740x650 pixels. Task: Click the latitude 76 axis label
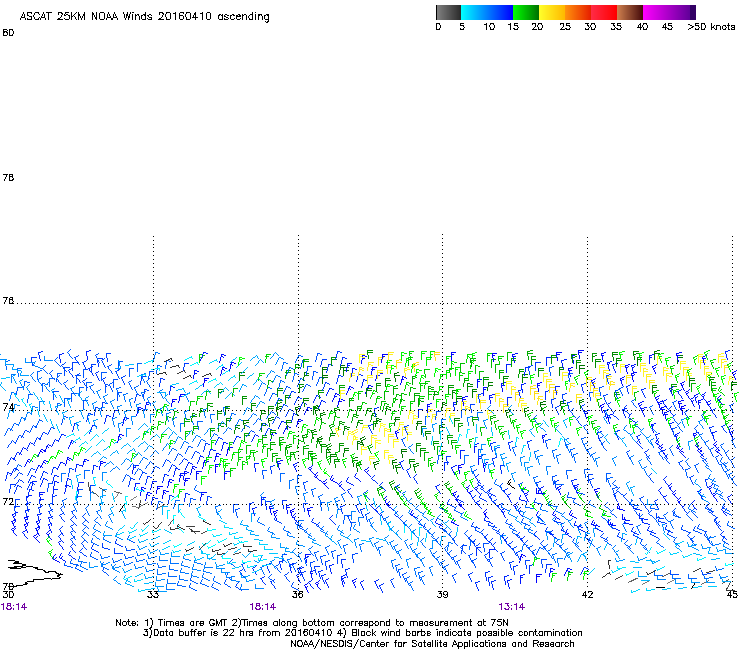pyautogui.click(x=8, y=301)
